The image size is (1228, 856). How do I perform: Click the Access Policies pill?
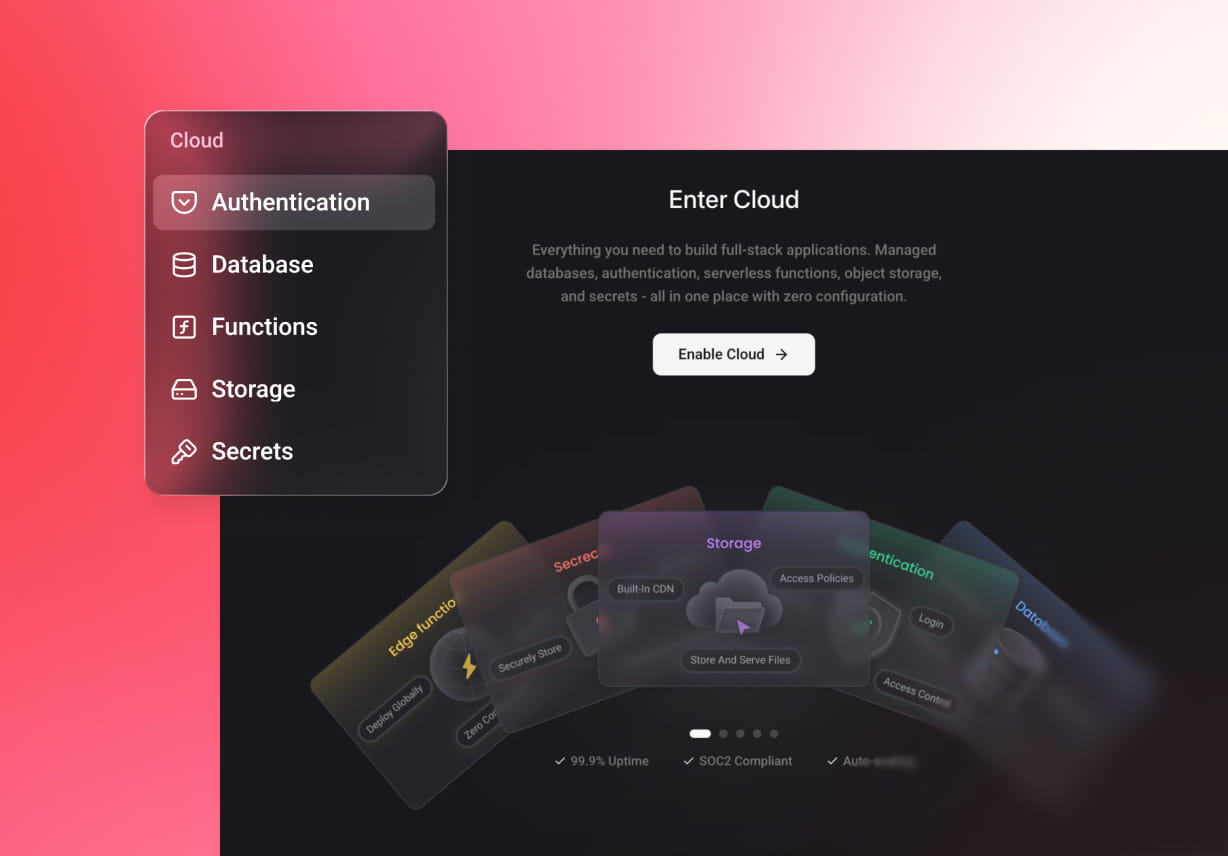click(816, 578)
